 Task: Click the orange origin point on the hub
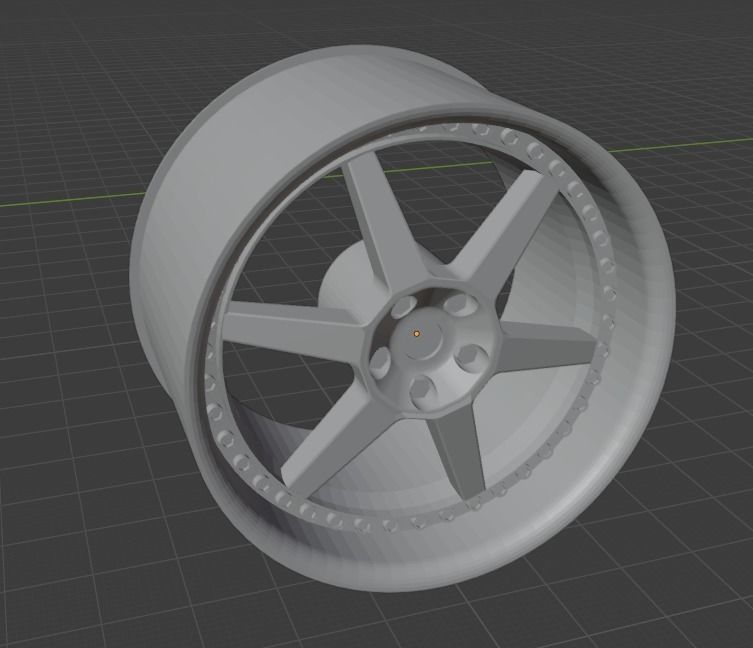coord(416,333)
